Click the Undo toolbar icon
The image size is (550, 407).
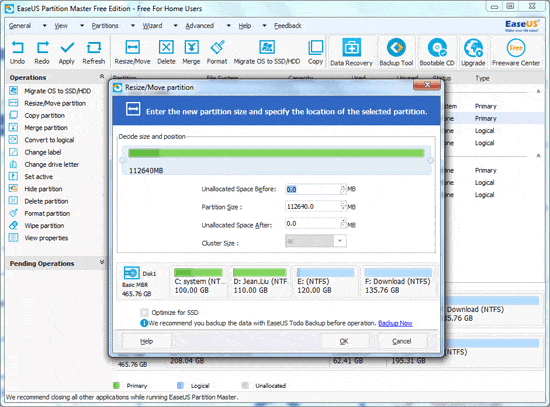(17, 52)
